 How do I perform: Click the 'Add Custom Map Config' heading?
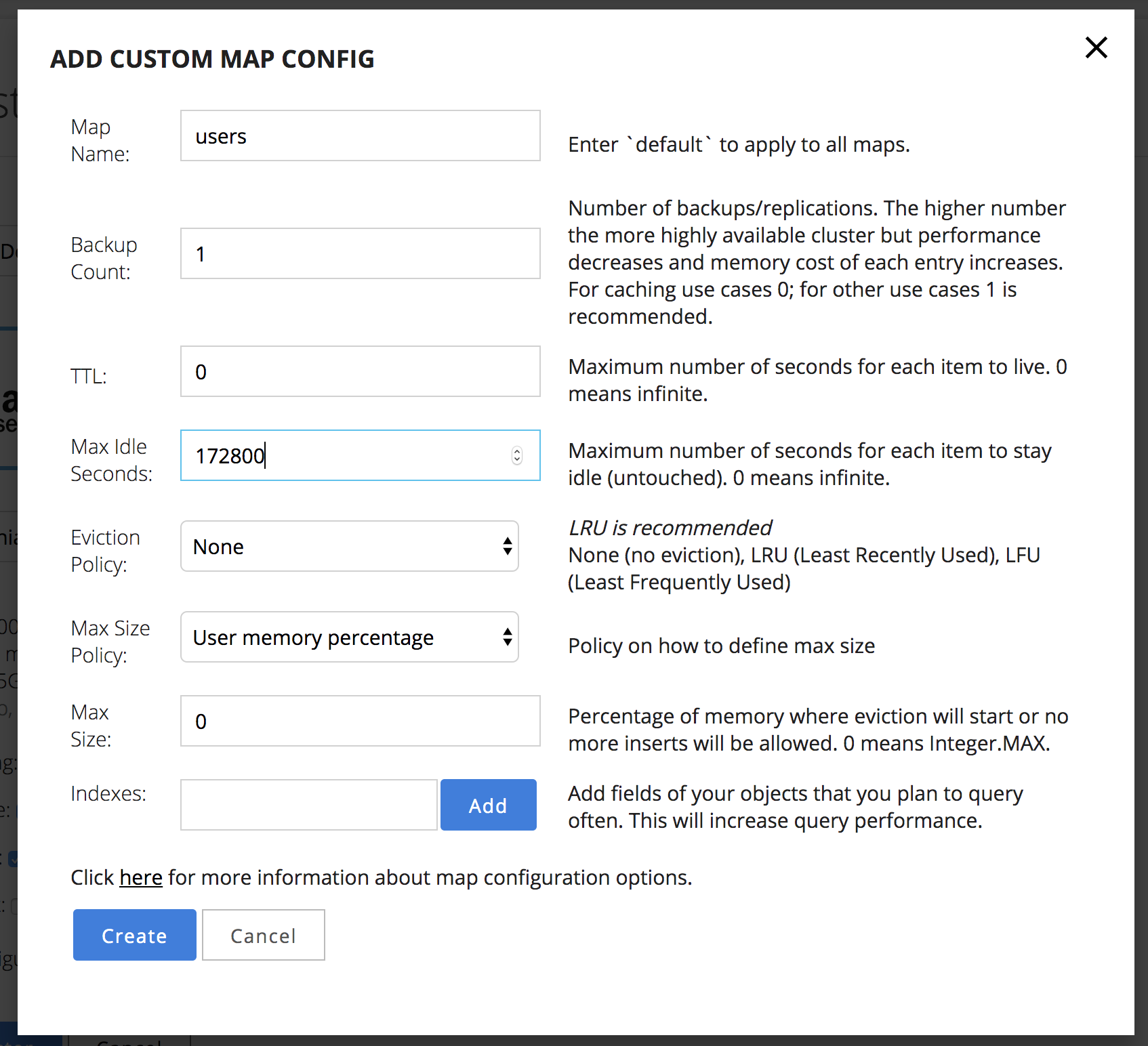[x=212, y=60]
